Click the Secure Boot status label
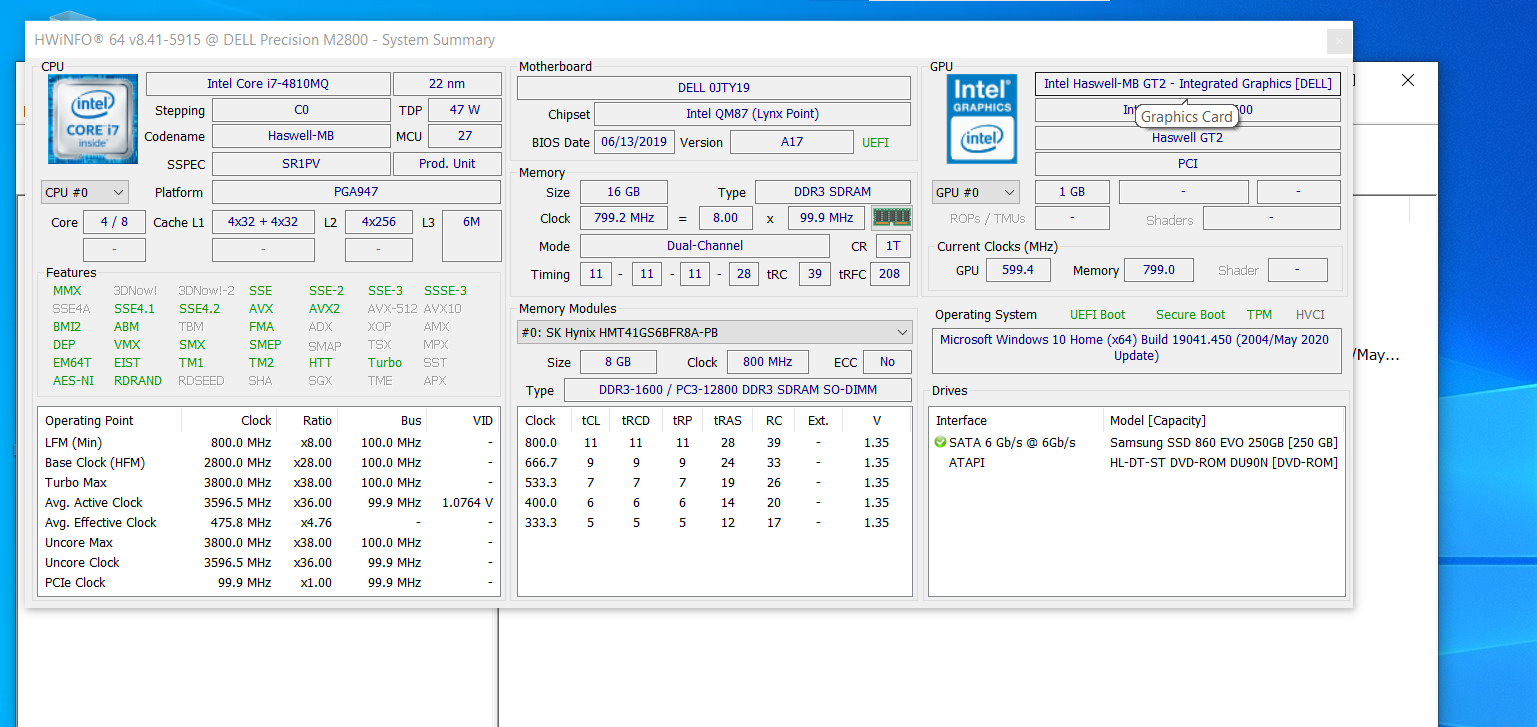Image resolution: width=1537 pixels, height=727 pixels. coord(1191,315)
